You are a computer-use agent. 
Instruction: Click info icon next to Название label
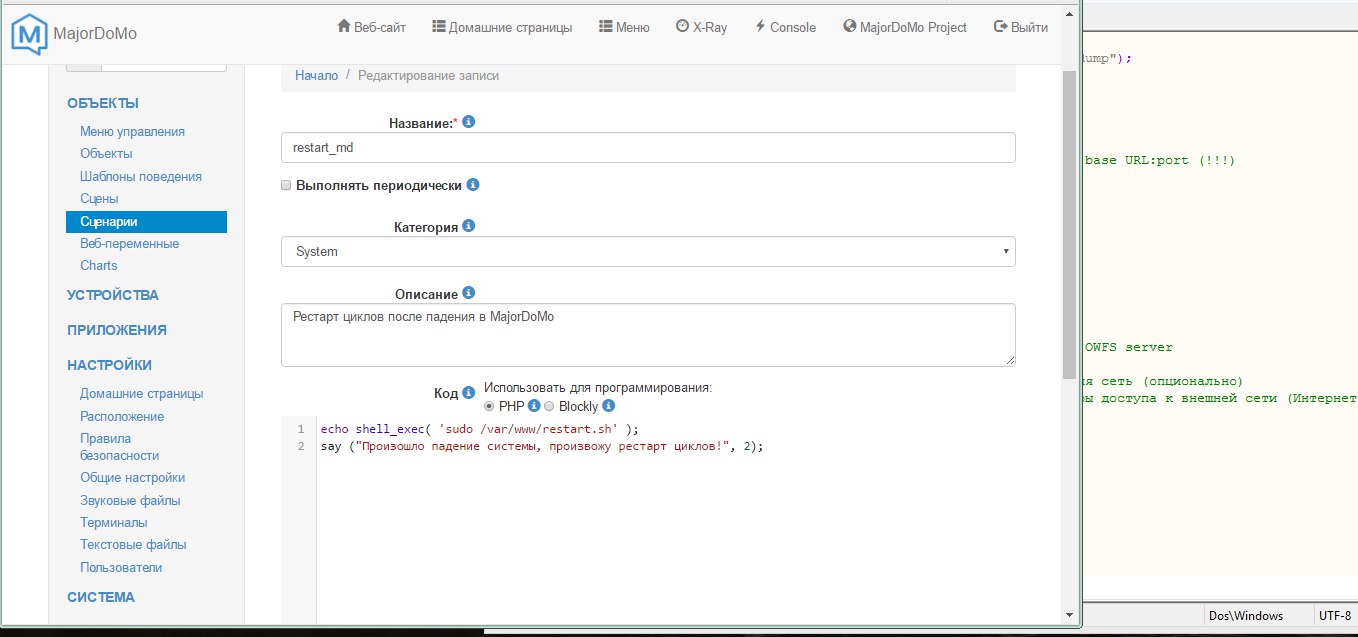click(x=469, y=122)
